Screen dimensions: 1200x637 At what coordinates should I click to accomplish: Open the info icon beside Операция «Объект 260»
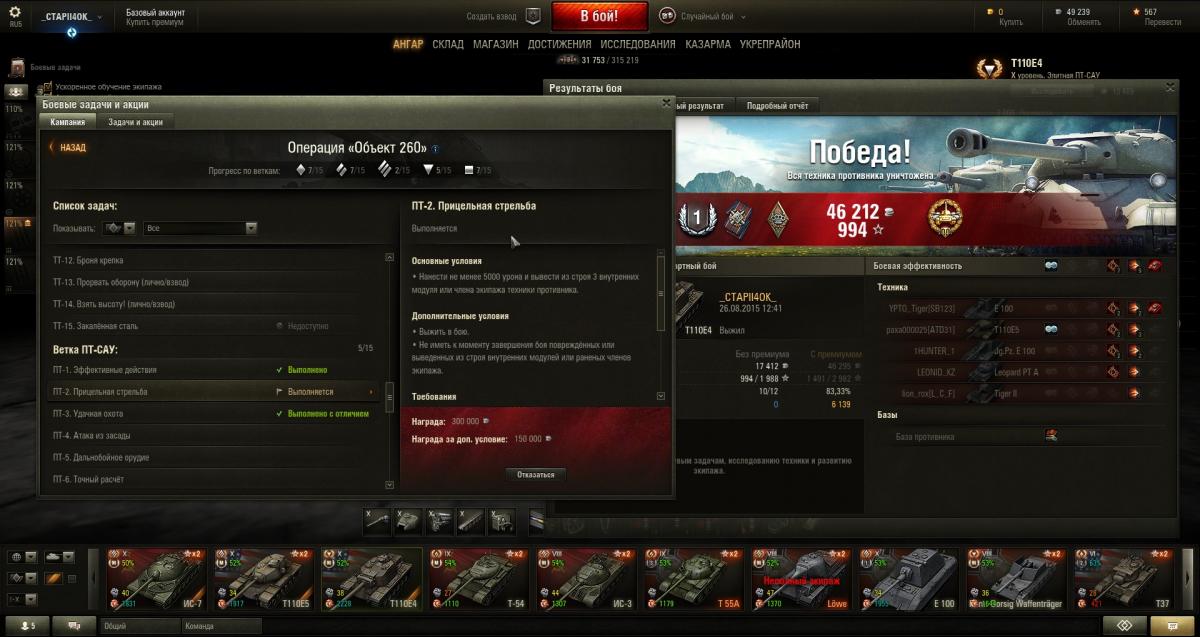click(x=435, y=147)
